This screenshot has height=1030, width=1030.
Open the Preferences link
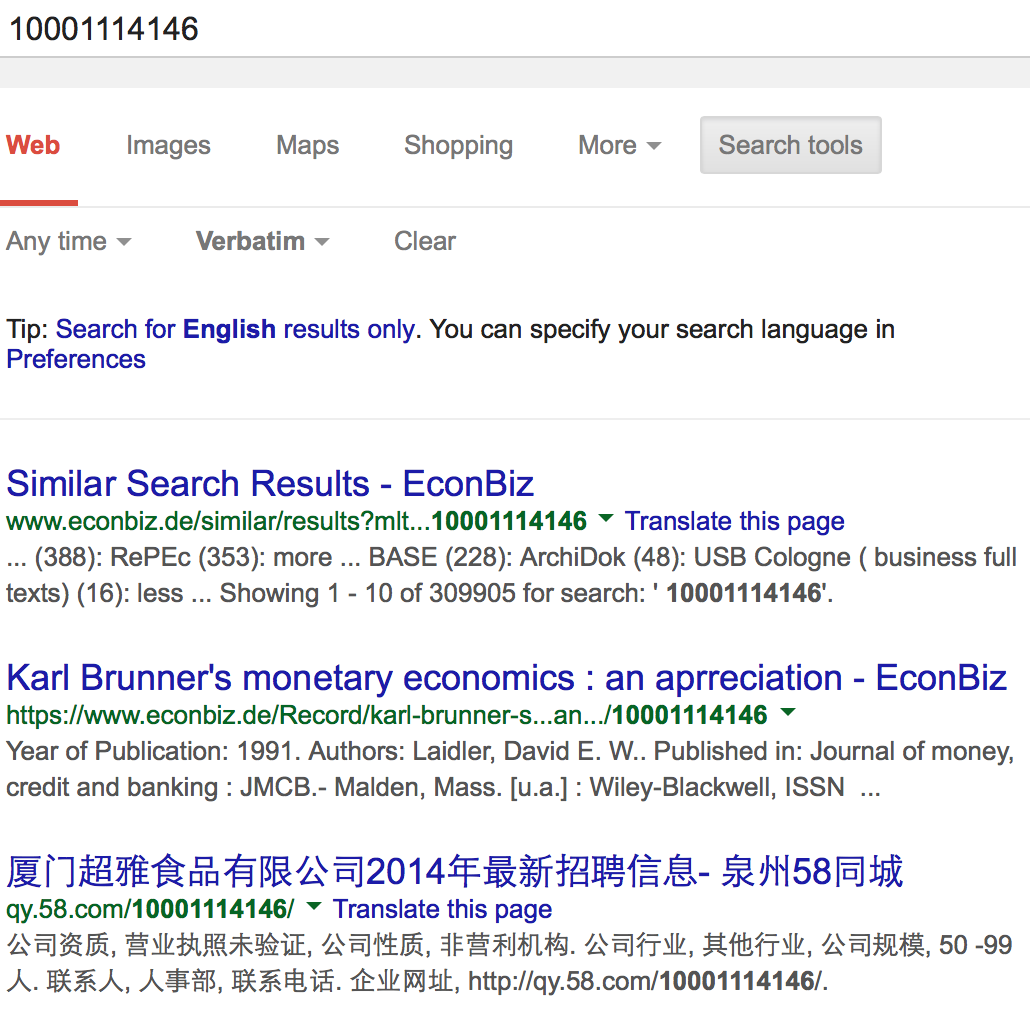tap(76, 360)
